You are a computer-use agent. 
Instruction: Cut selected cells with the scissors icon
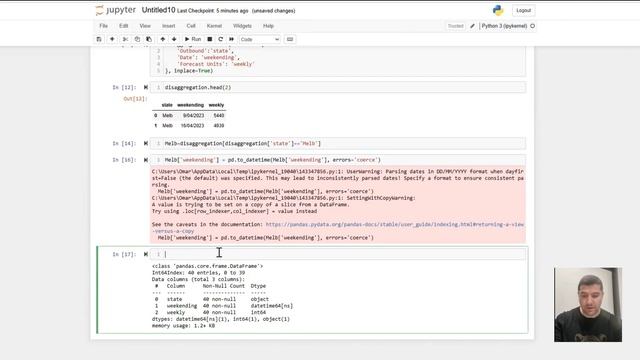[125, 39]
